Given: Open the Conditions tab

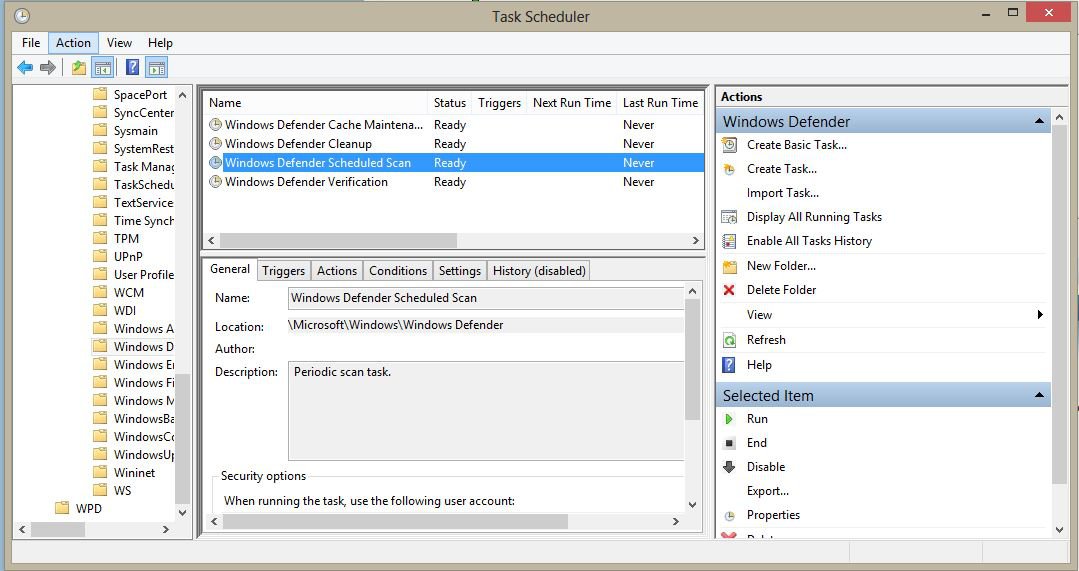Looking at the screenshot, I should click(x=397, y=271).
